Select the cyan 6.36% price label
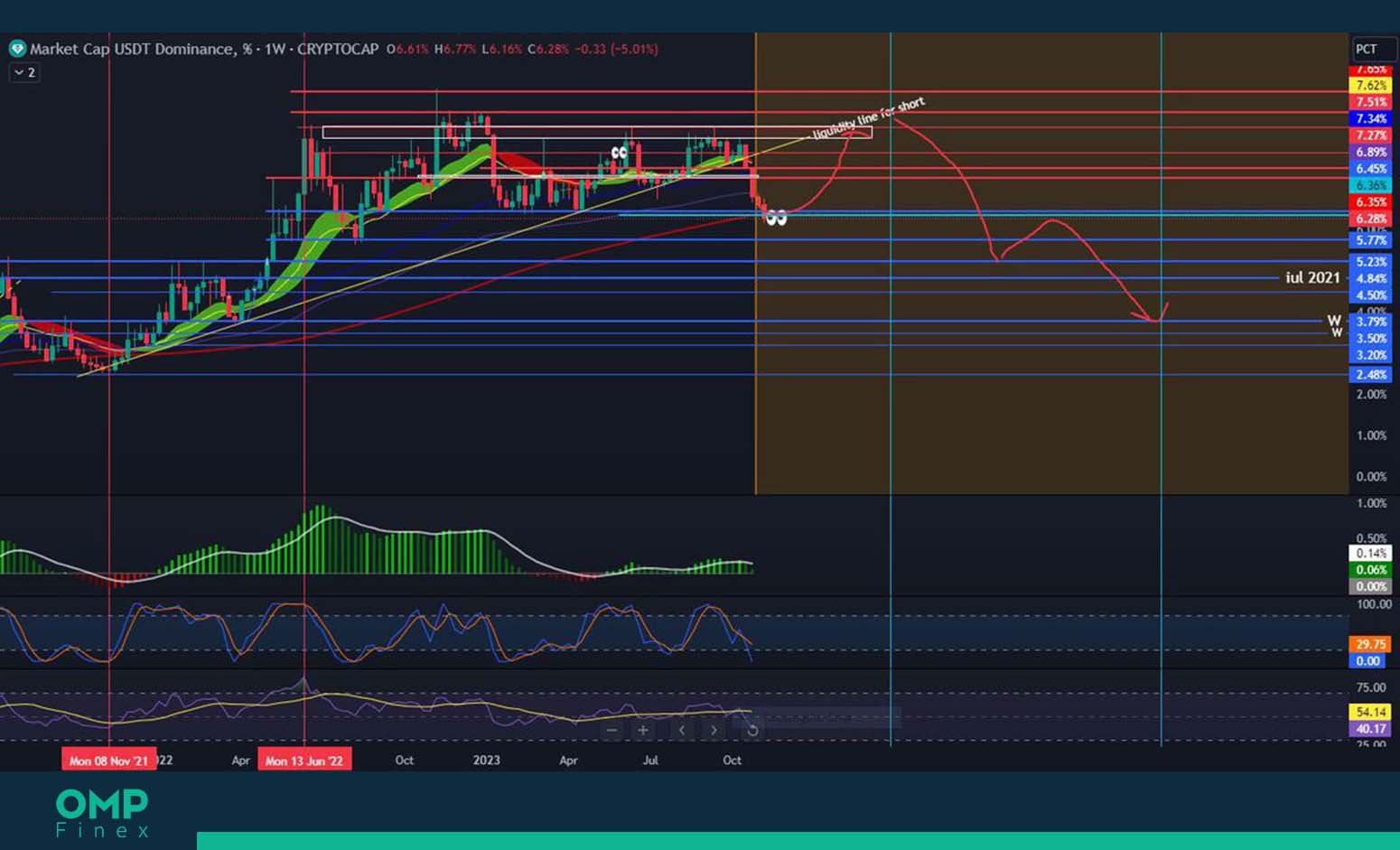Screen dimensions: 1400x850 [x=1371, y=185]
